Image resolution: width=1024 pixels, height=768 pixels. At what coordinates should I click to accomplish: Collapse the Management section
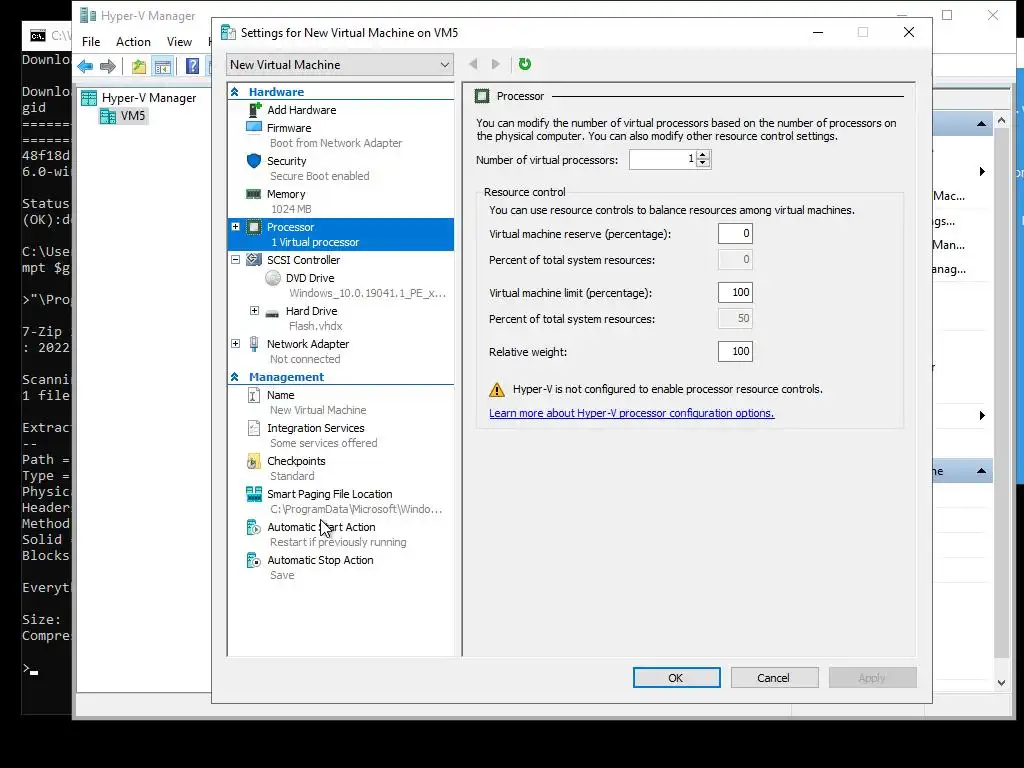tap(234, 377)
